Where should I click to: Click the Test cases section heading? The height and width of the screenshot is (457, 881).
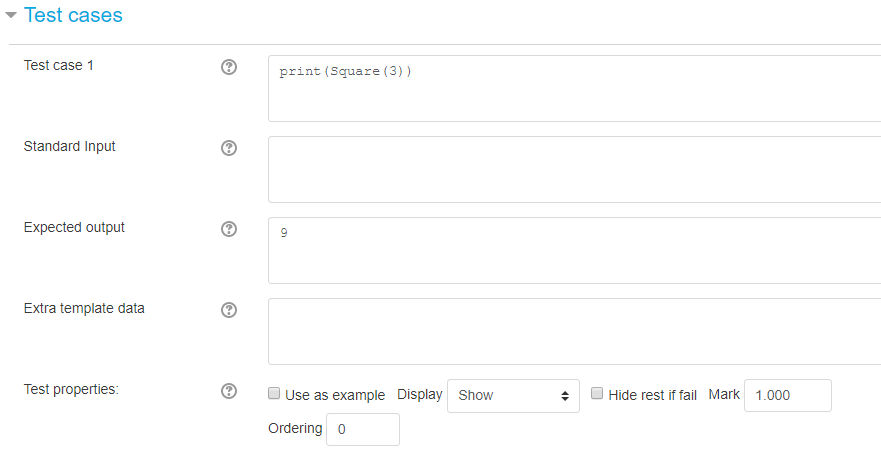coord(73,15)
